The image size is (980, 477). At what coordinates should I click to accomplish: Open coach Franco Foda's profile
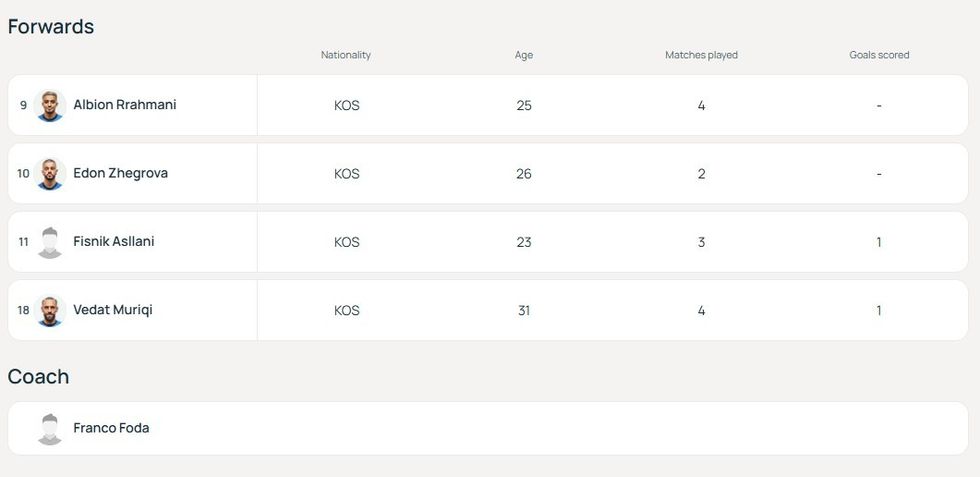pos(111,428)
